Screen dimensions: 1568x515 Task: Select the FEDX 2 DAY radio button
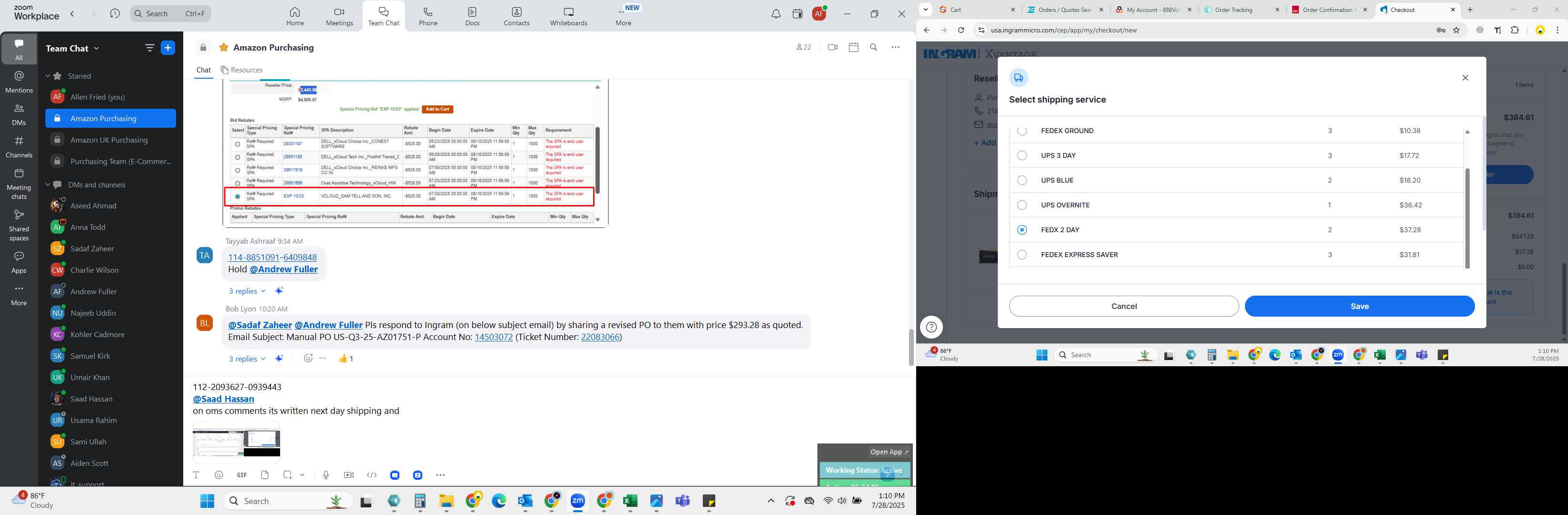[1022, 230]
